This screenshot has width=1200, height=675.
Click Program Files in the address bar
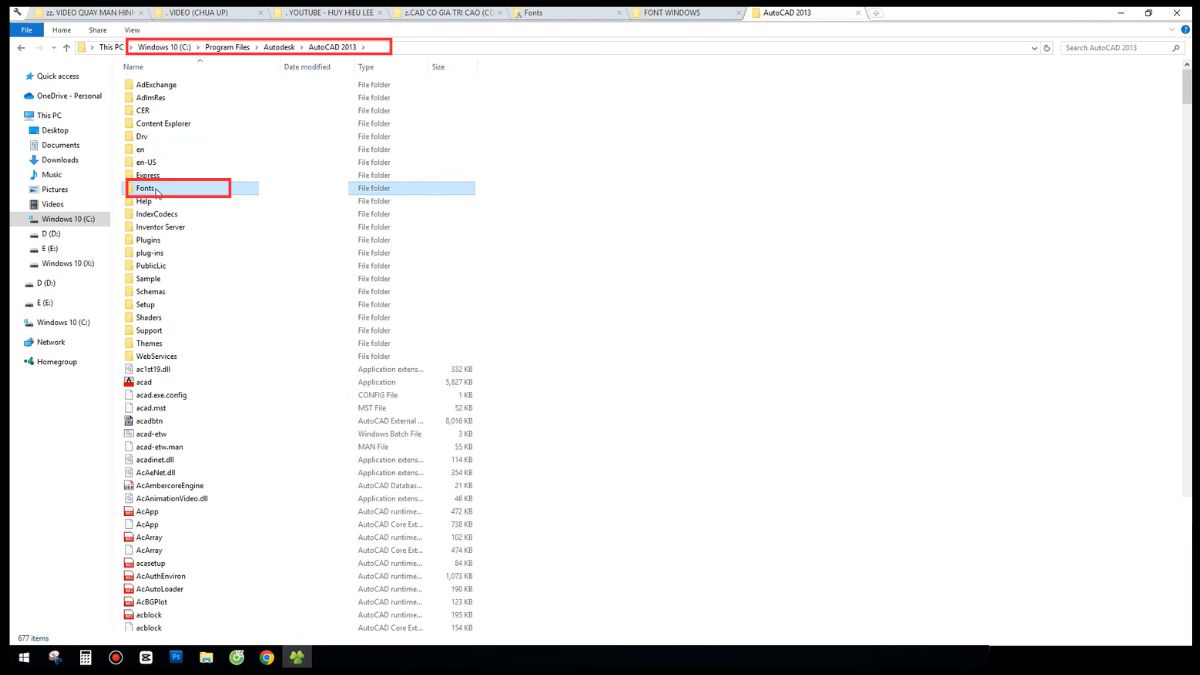227,47
